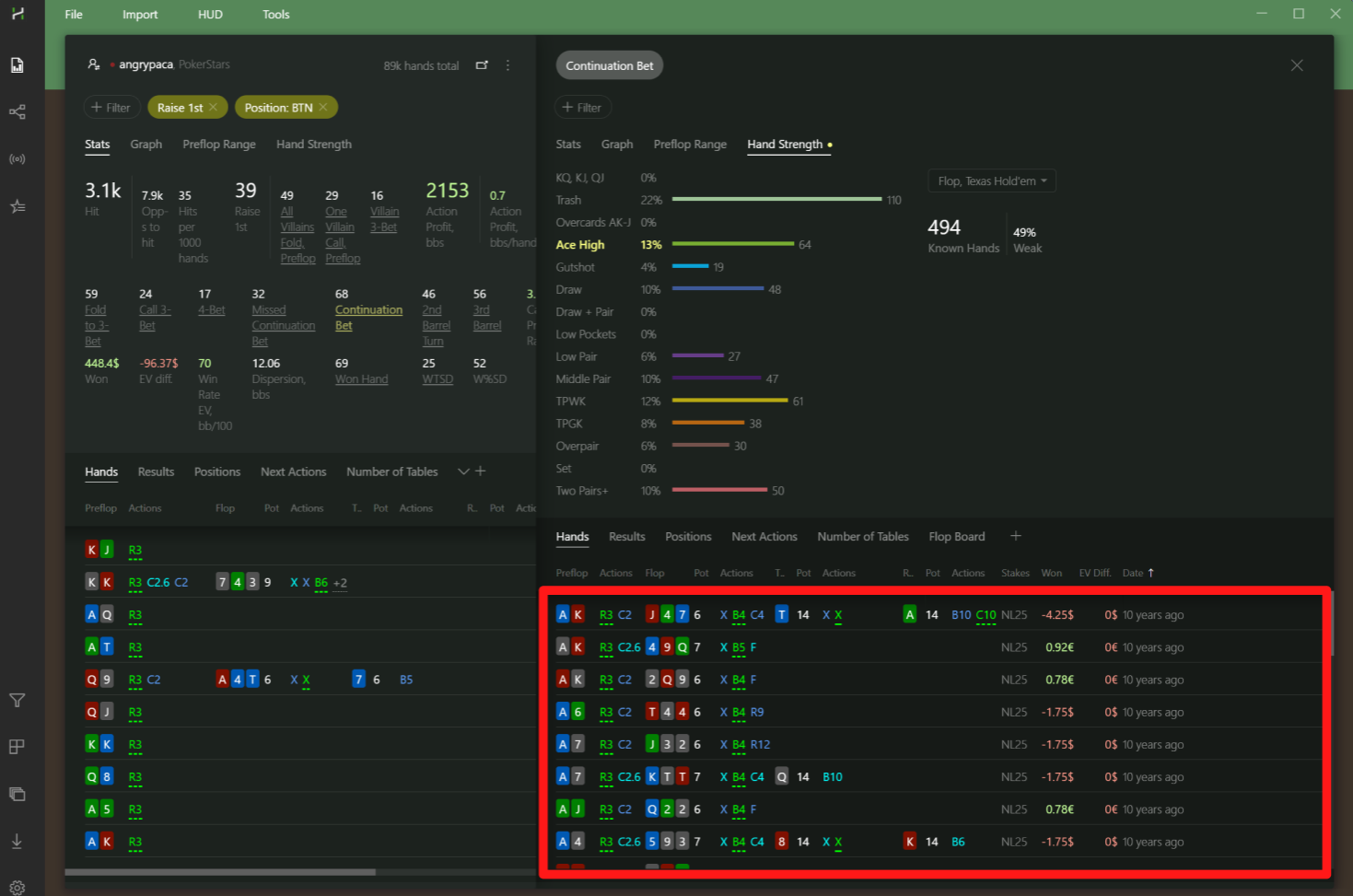Add a filter in the left player panel
This screenshot has width=1353, height=896.
pyautogui.click(x=111, y=107)
